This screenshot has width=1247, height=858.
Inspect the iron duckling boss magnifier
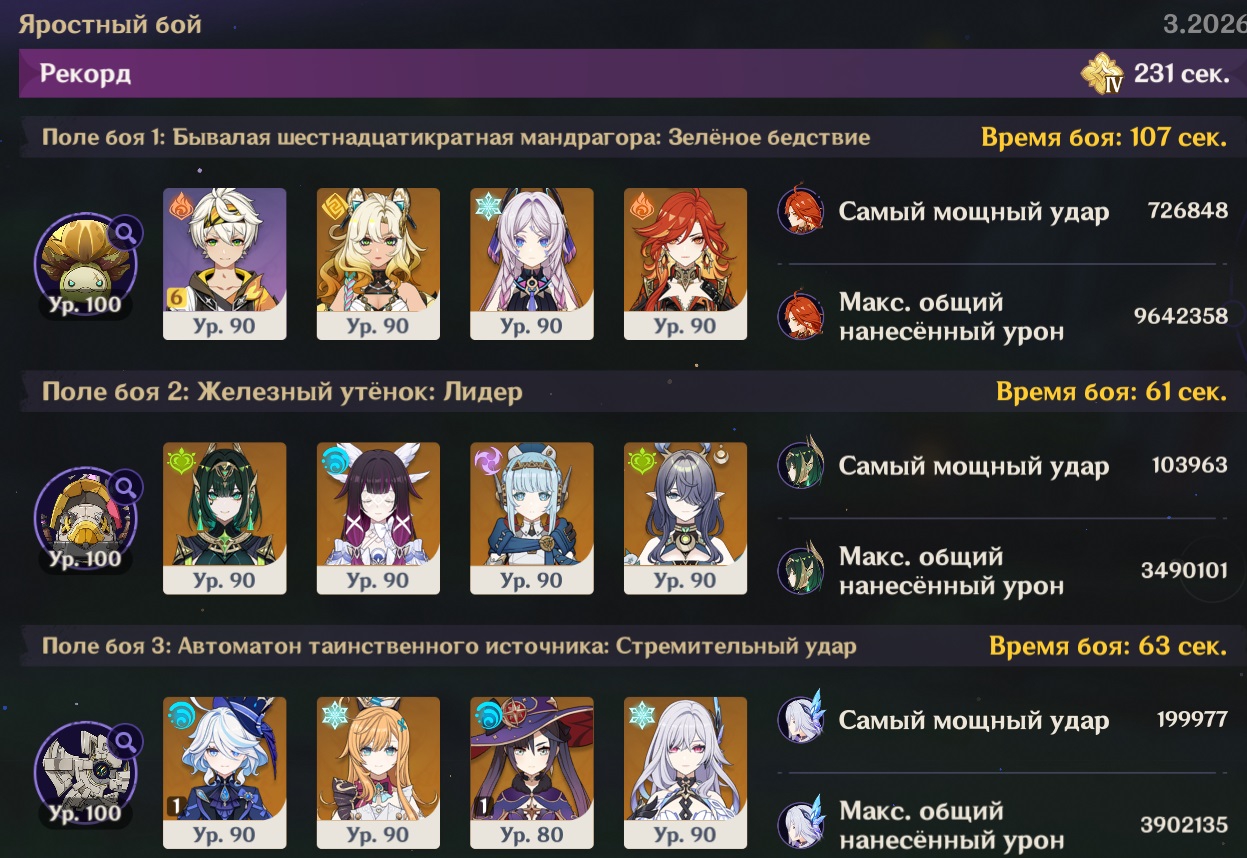coord(126,488)
